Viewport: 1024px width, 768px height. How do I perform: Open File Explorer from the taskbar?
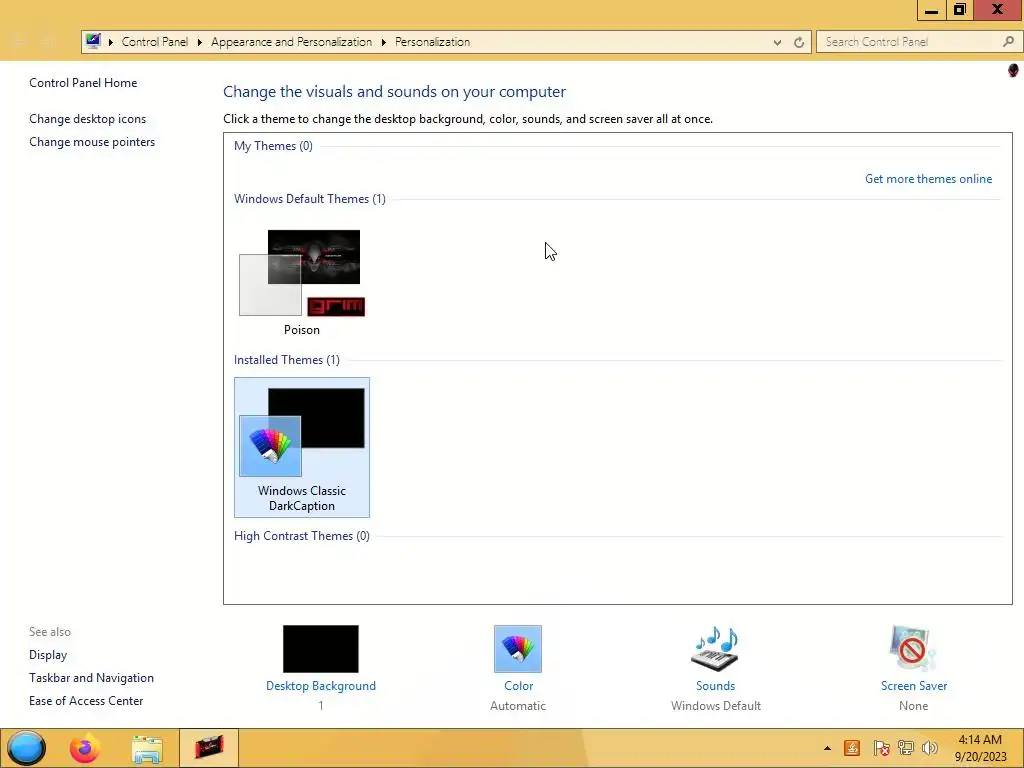[x=147, y=749]
